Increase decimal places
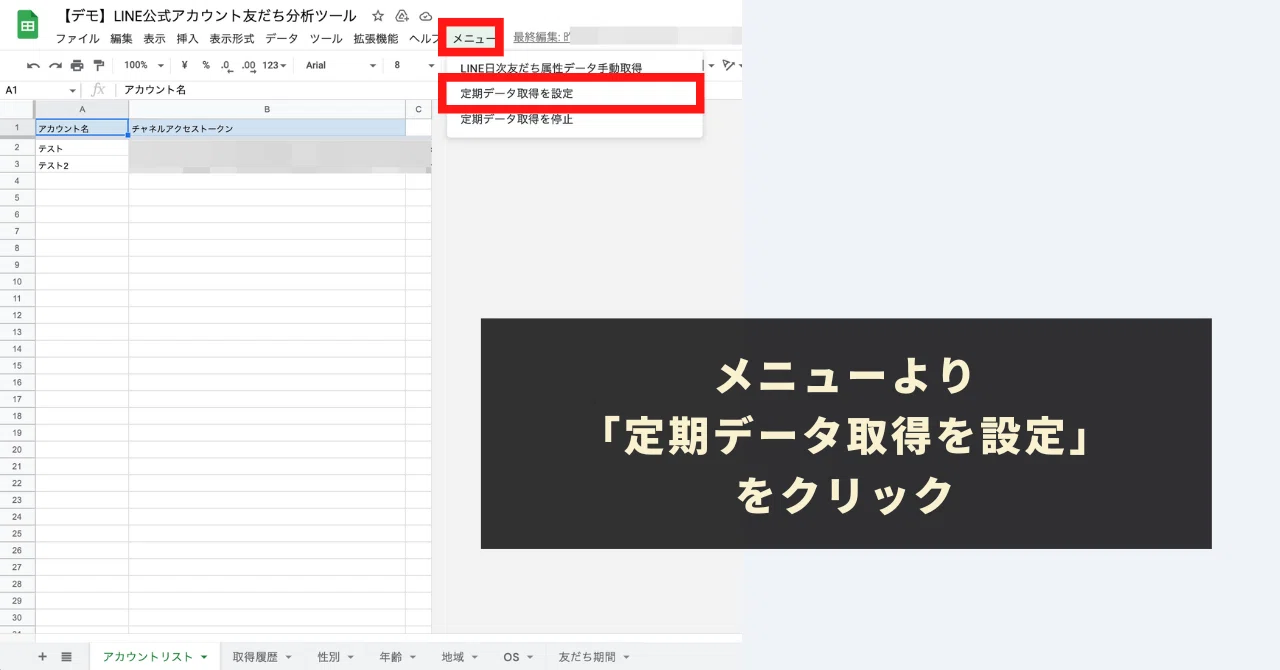The image size is (1280, 670). tap(248, 66)
